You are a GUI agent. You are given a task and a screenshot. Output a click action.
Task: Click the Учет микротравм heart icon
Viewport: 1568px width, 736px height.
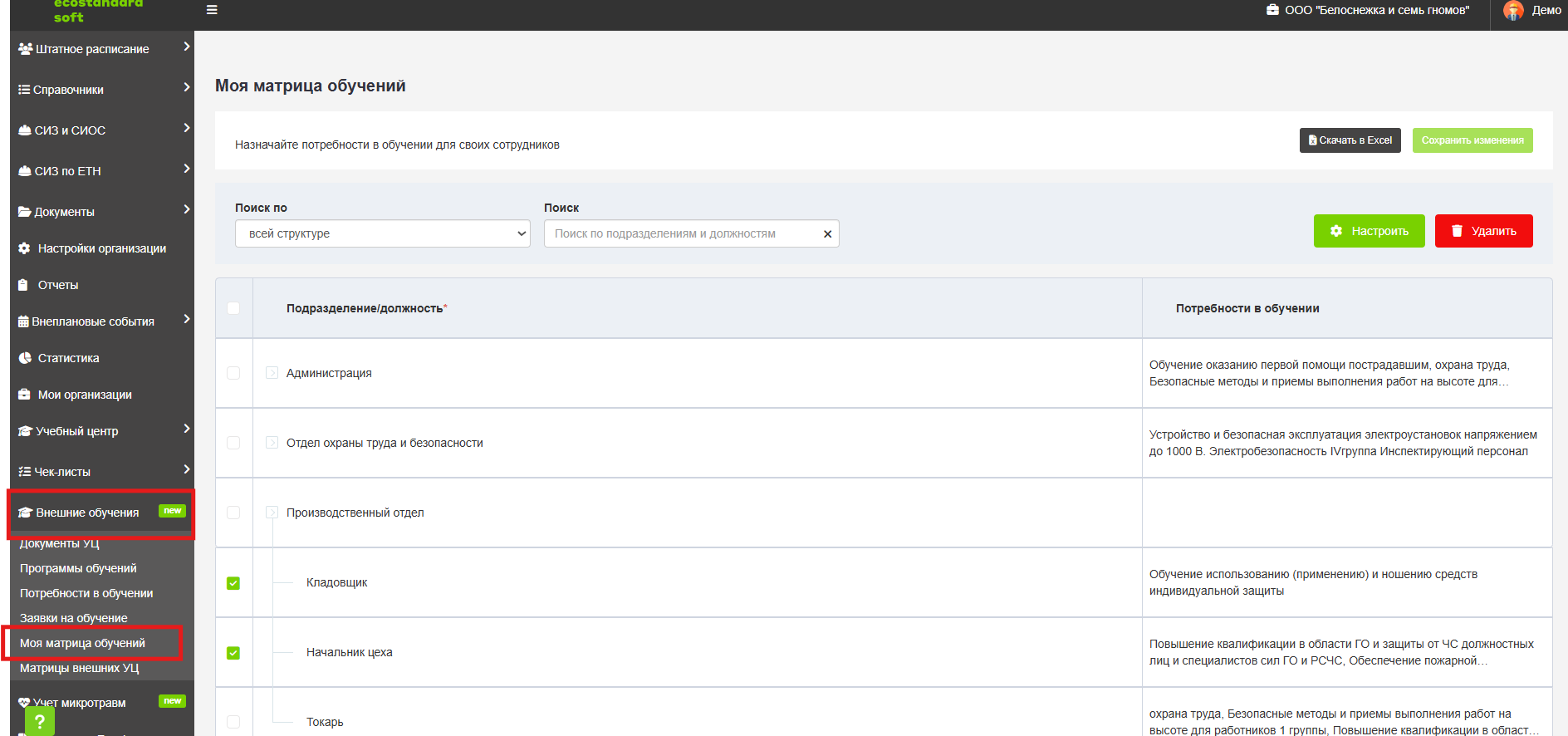pyautogui.click(x=25, y=703)
